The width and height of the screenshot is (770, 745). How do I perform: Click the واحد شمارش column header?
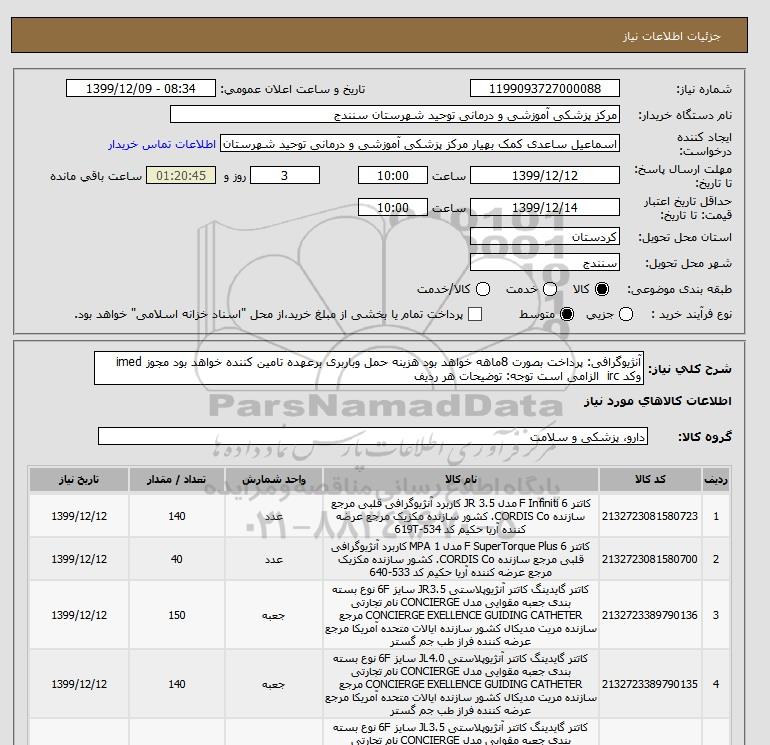coord(274,479)
